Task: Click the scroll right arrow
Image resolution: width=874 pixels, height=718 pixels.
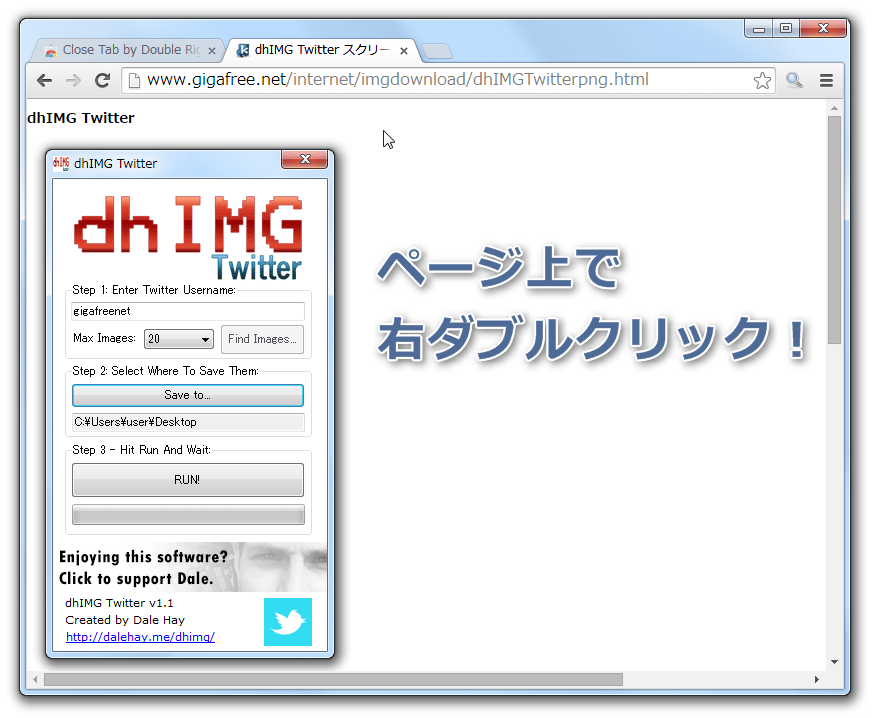Action: pos(817,680)
